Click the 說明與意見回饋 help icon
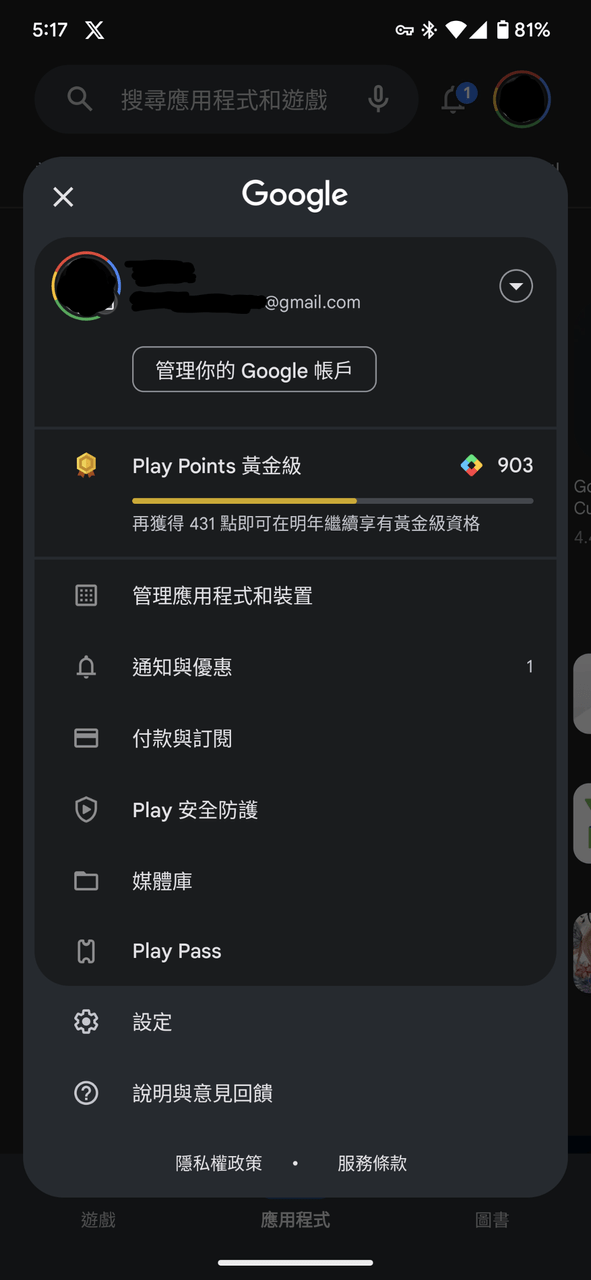Viewport: 591px width, 1280px height. tap(86, 1093)
